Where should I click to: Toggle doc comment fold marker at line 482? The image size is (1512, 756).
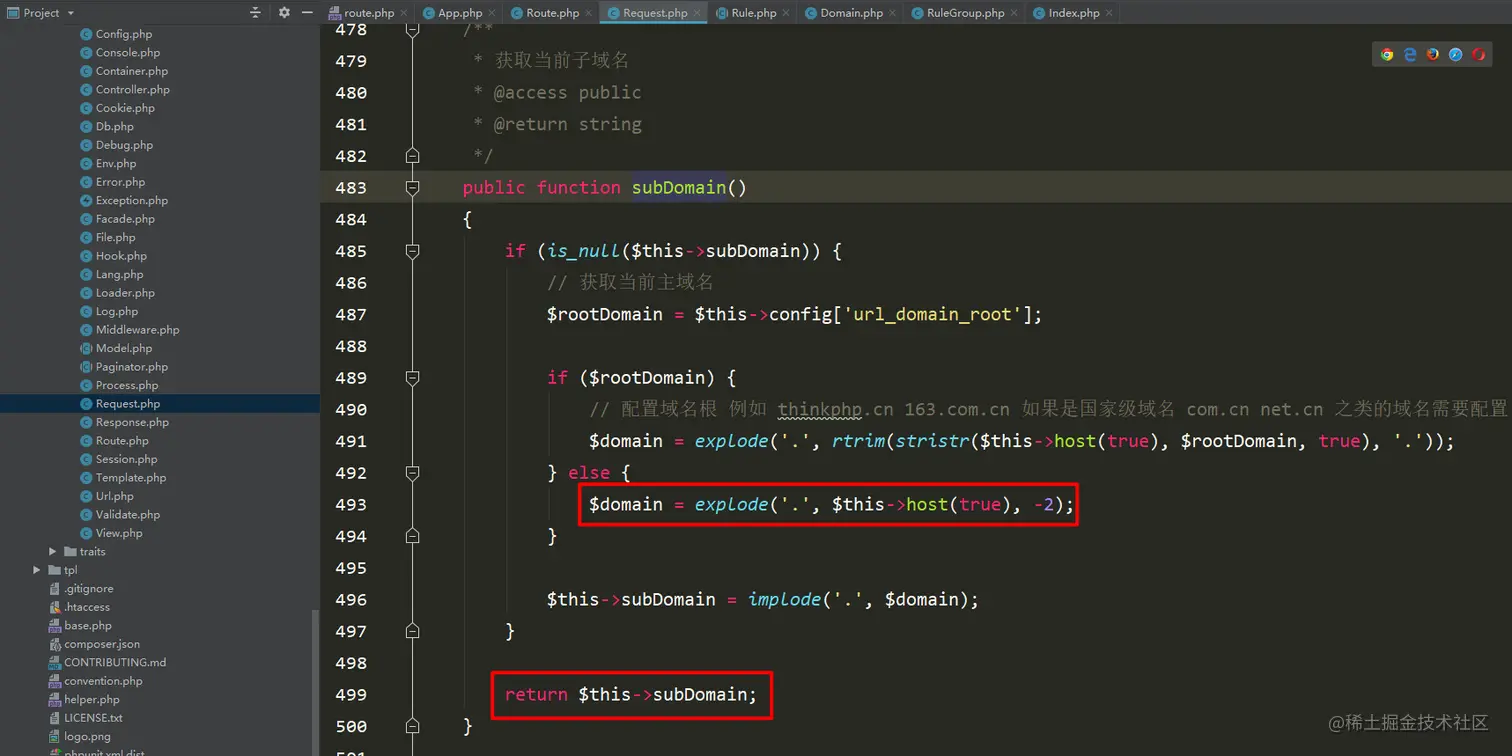pos(412,156)
